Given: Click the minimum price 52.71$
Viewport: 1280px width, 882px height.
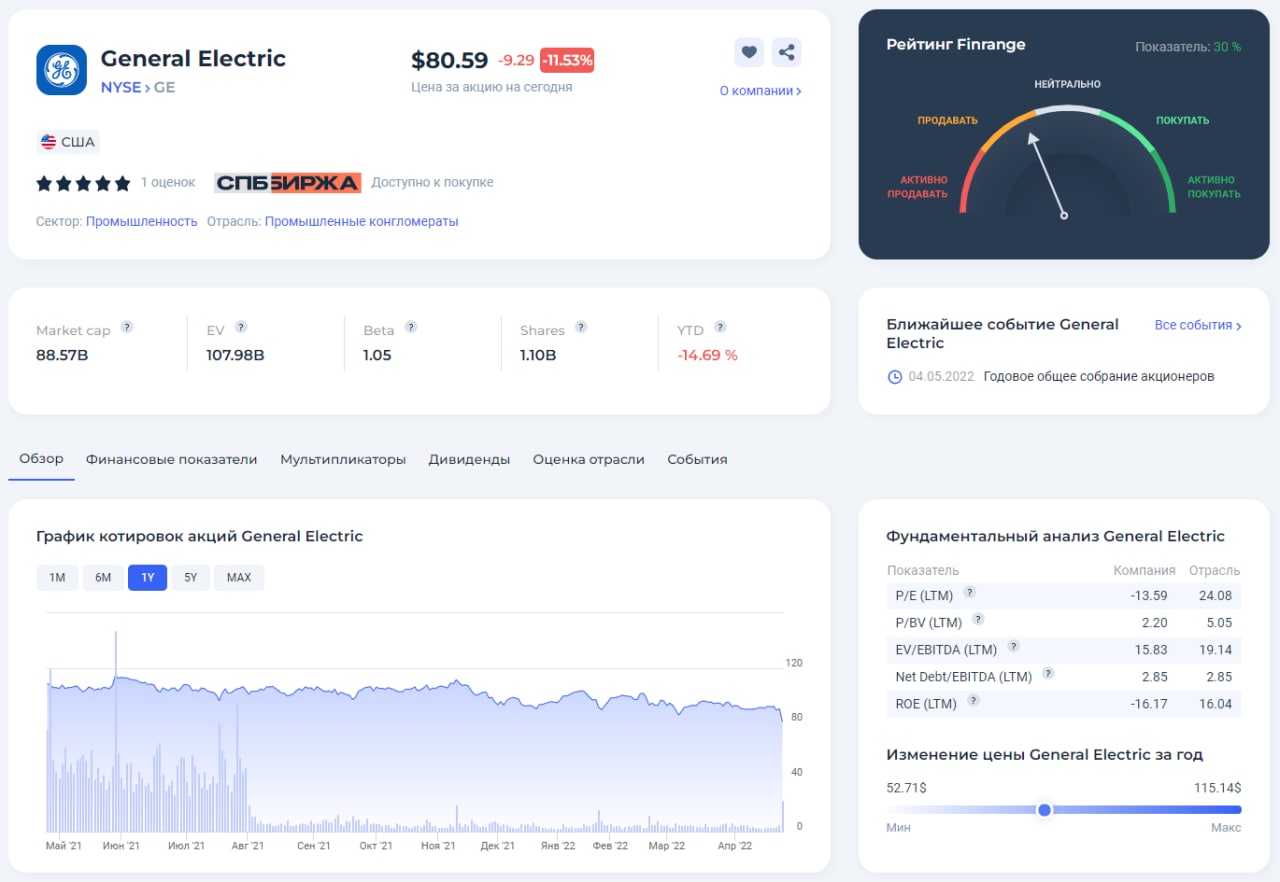Looking at the screenshot, I should 906,788.
